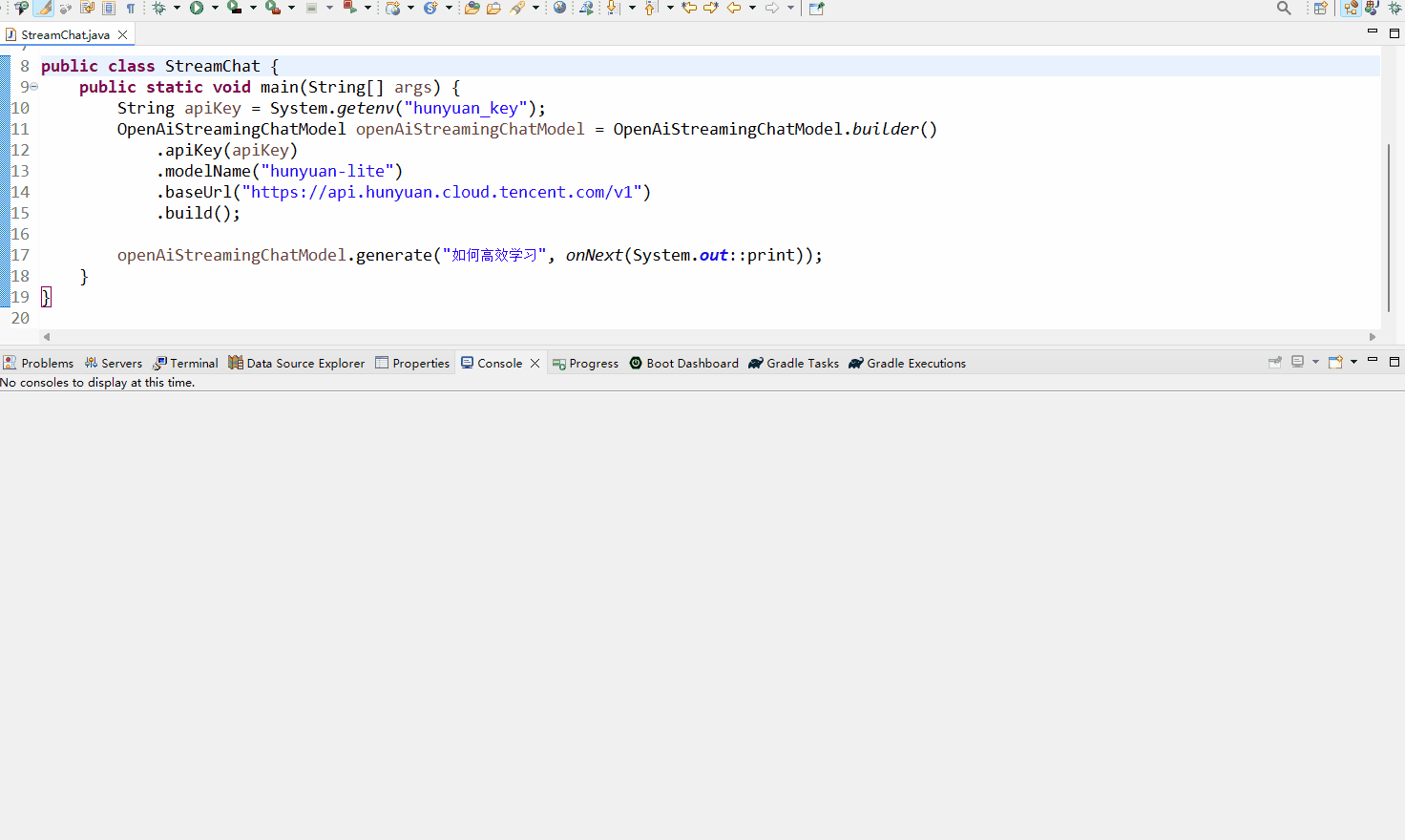Click the Search flashlight toolbar icon

pos(517,8)
